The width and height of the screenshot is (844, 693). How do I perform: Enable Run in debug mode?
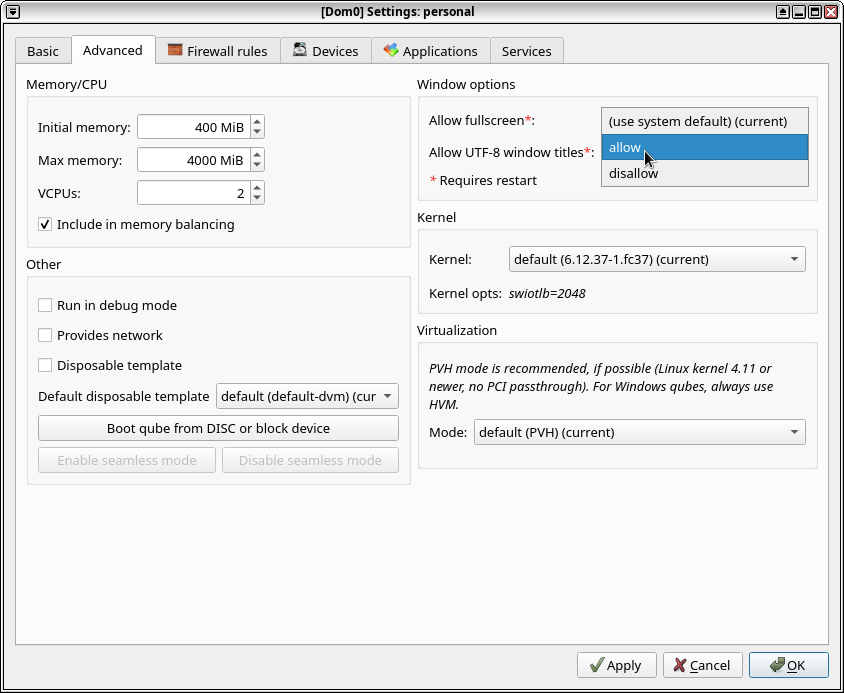(45, 306)
